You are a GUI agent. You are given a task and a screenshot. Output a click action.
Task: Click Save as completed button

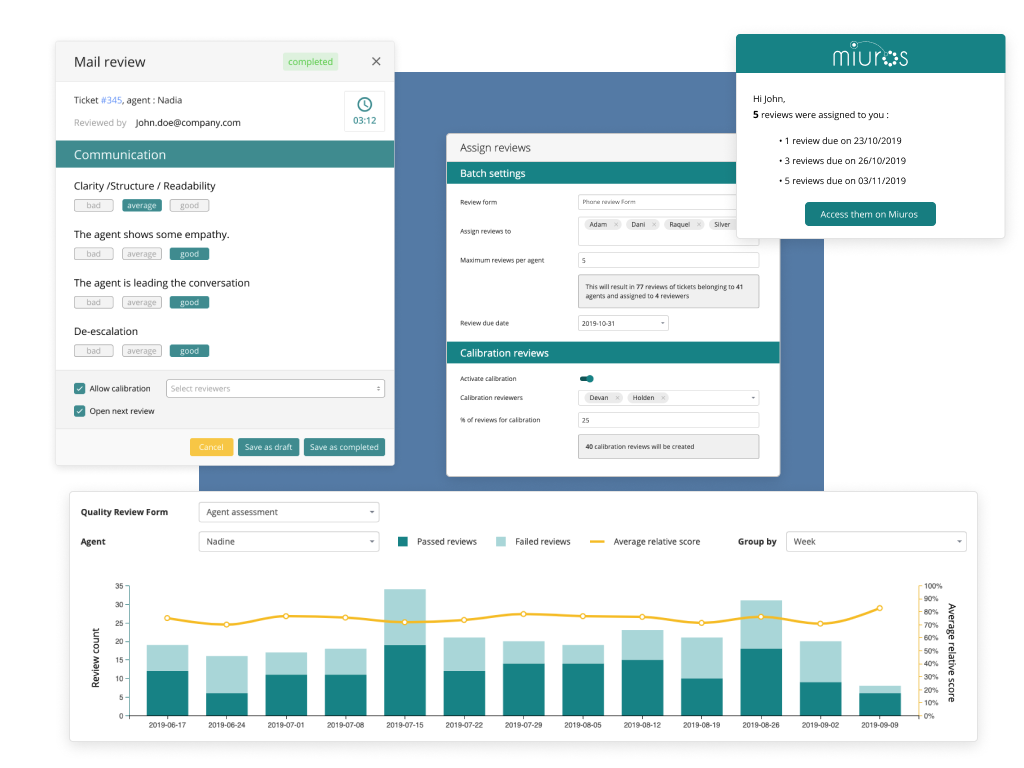344,447
